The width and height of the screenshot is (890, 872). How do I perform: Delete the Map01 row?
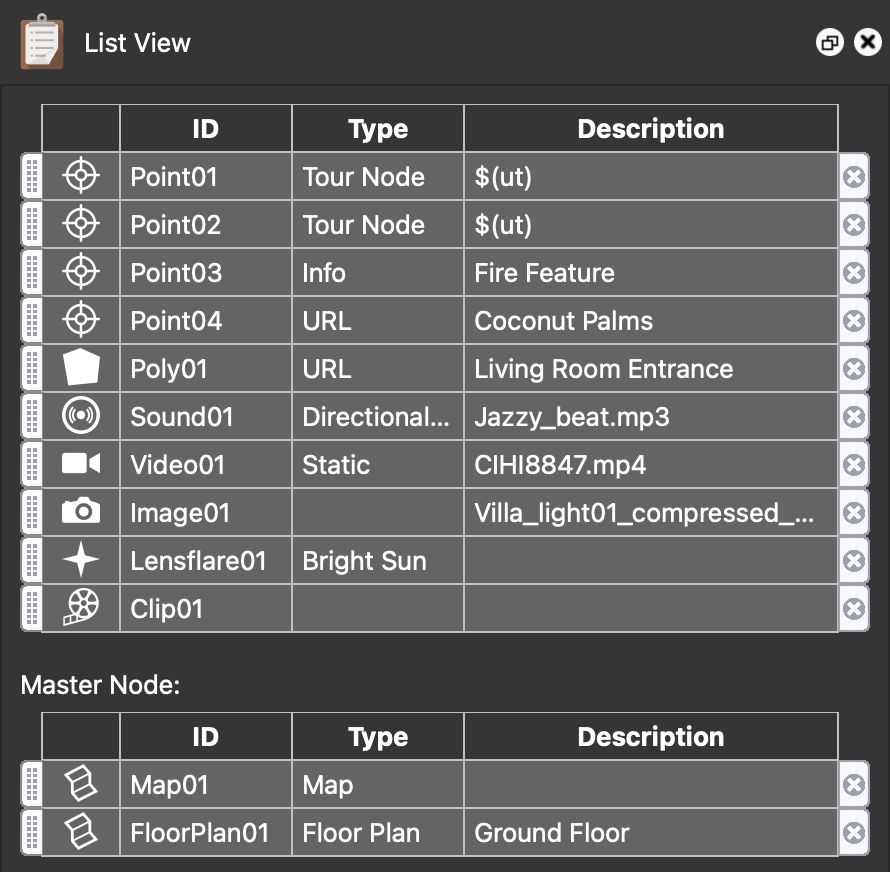pos(853,785)
